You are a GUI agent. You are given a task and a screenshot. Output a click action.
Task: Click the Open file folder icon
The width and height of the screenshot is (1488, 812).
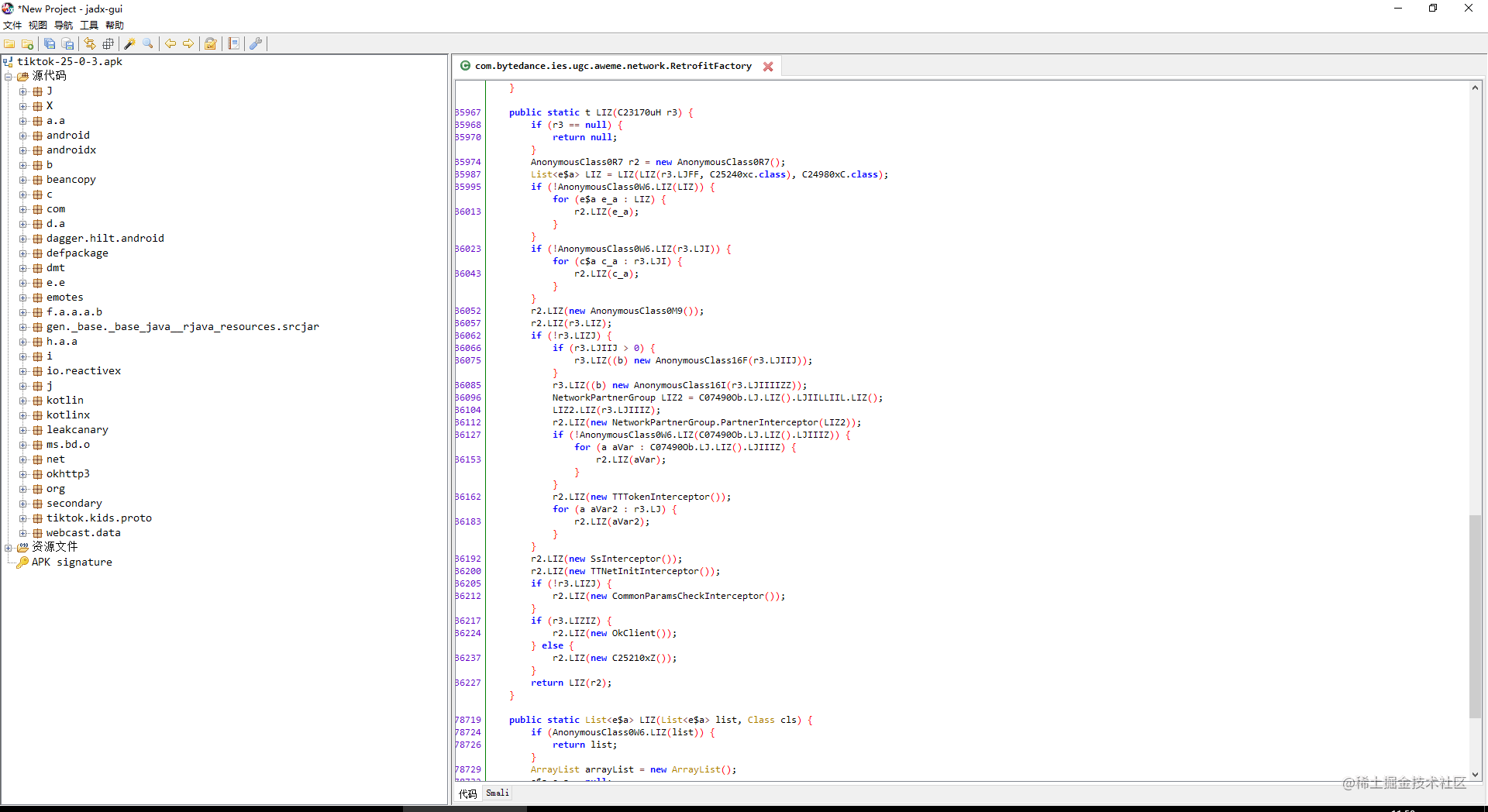click(9, 44)
